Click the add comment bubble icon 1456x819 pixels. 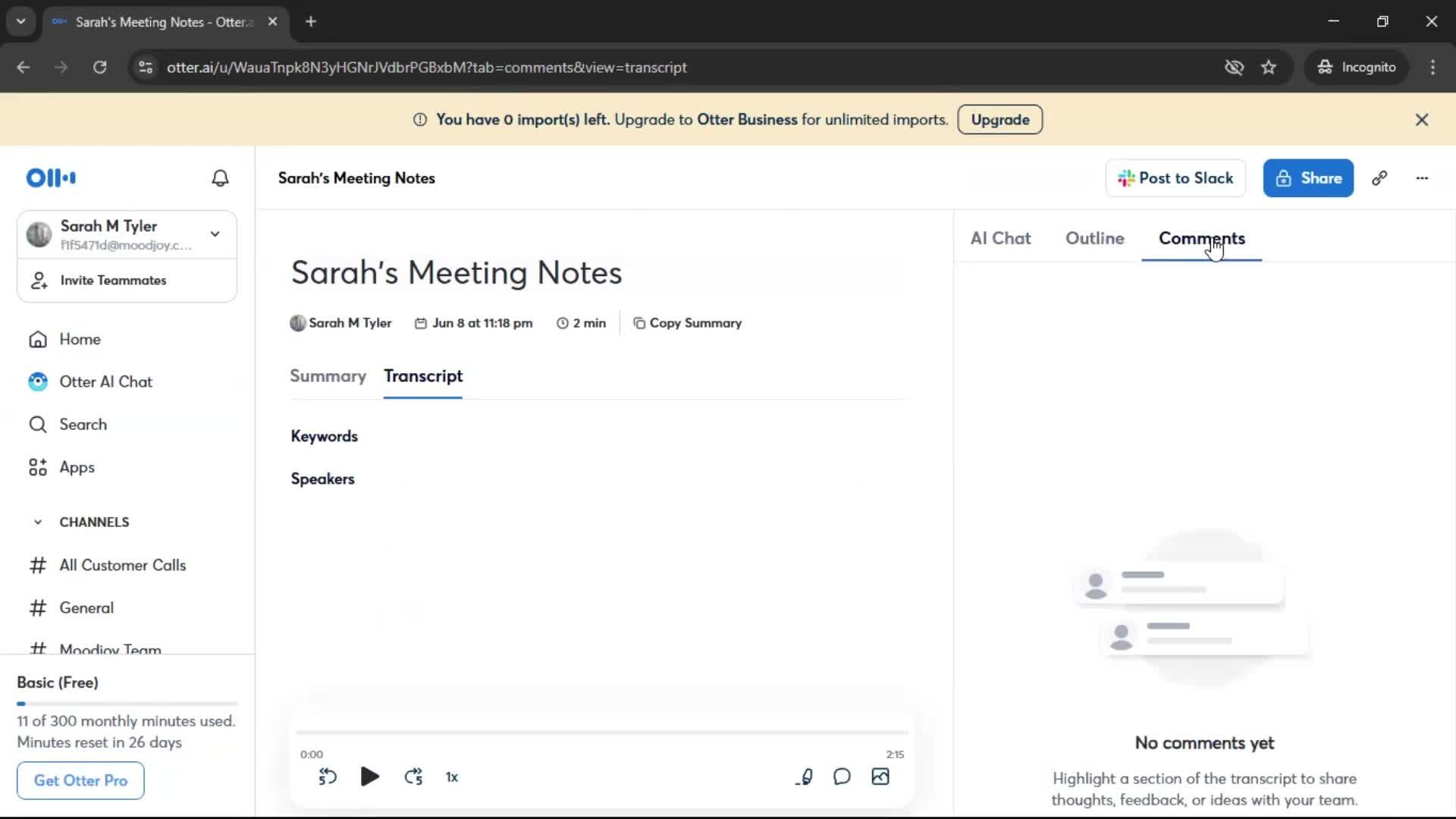(842, 777)
